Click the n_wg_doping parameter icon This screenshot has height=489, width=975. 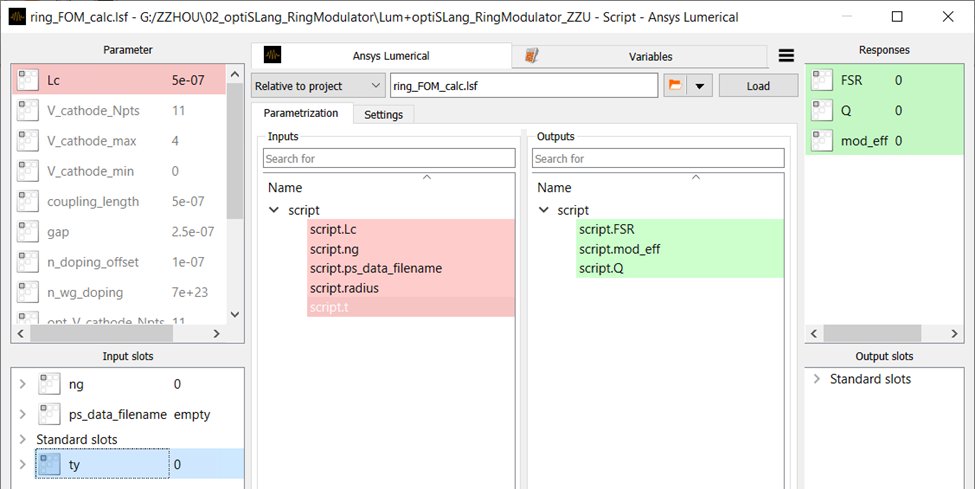tap(28, 292)
